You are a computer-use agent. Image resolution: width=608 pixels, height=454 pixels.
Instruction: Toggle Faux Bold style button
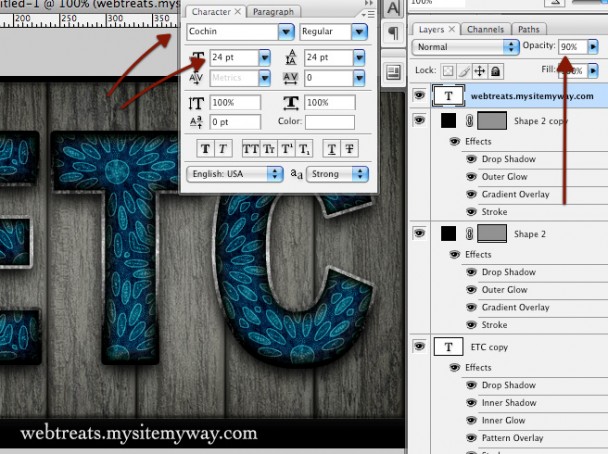206,149
